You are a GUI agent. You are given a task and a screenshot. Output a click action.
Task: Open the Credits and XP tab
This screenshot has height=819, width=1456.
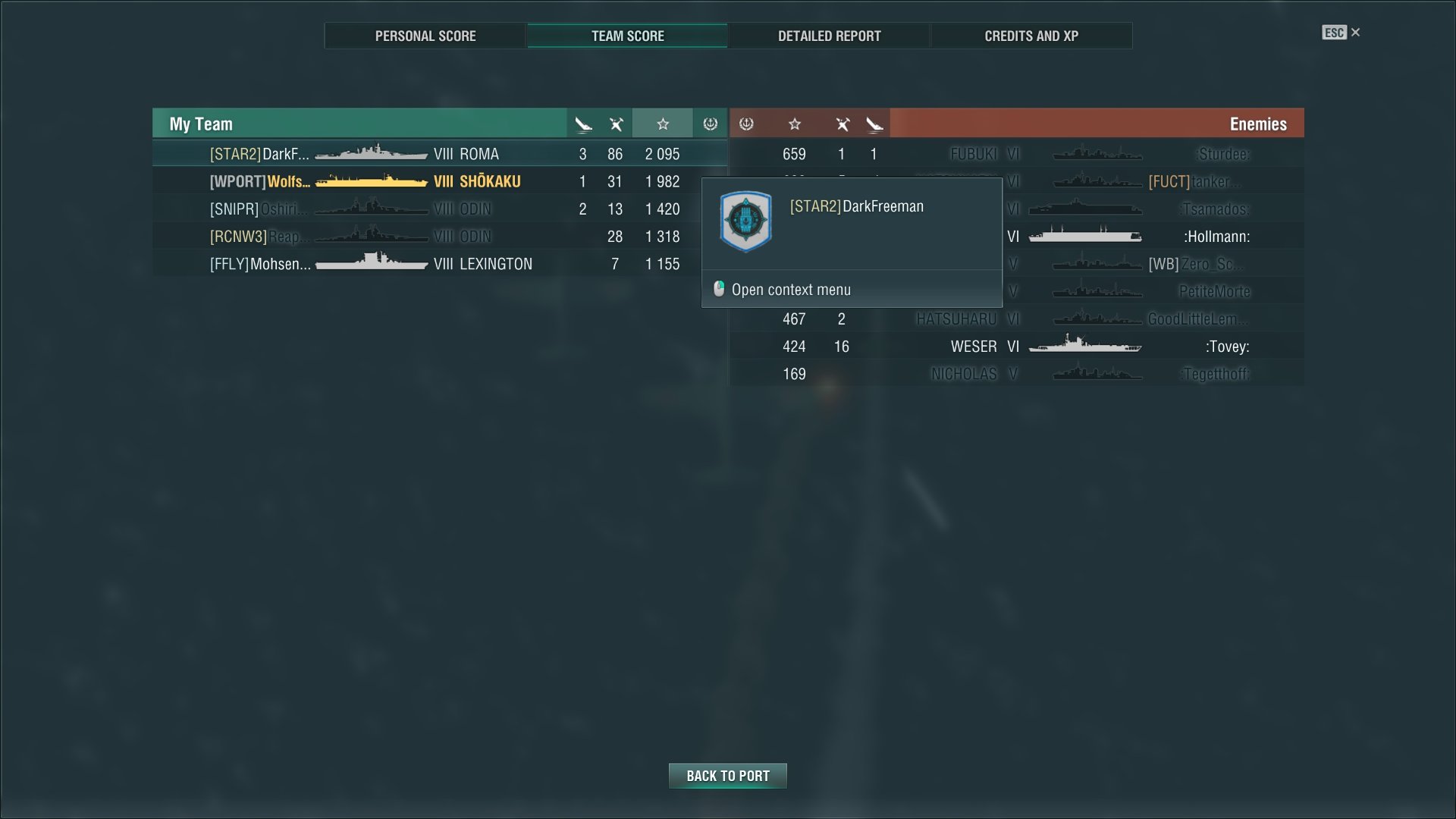click(x=1031, y=36)
